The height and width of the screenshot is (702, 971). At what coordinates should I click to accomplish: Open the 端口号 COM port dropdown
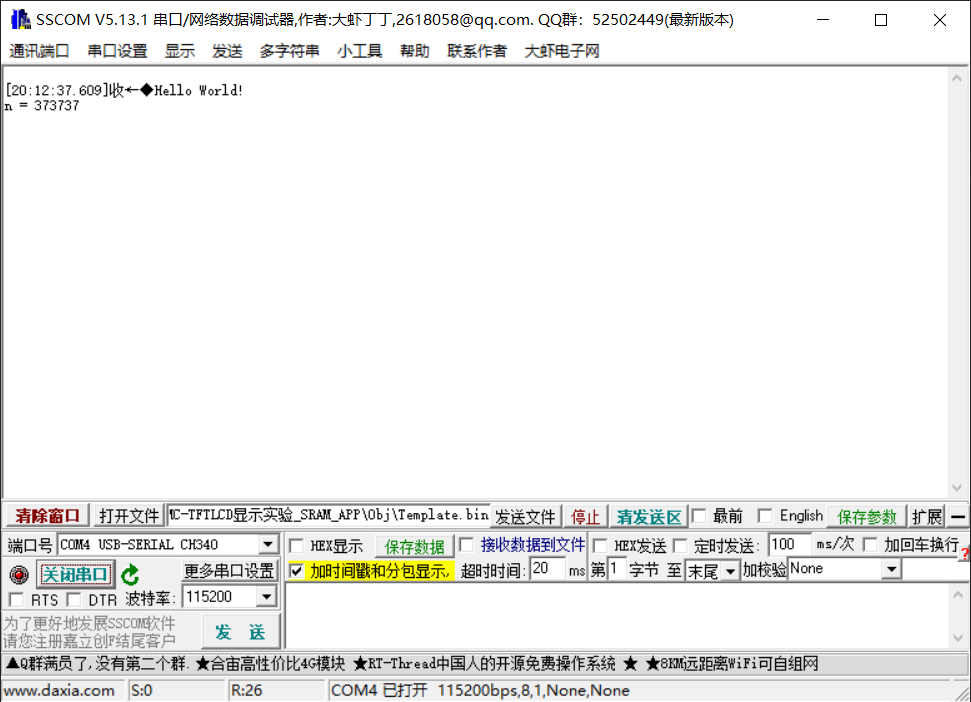268,544
